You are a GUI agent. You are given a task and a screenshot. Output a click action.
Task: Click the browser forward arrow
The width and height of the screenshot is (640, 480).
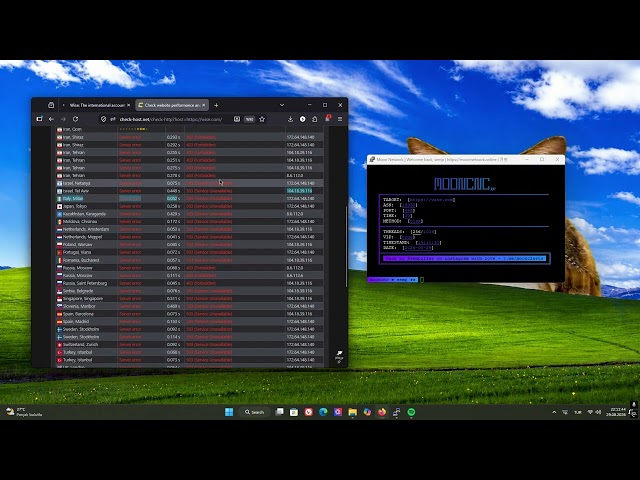63,119
